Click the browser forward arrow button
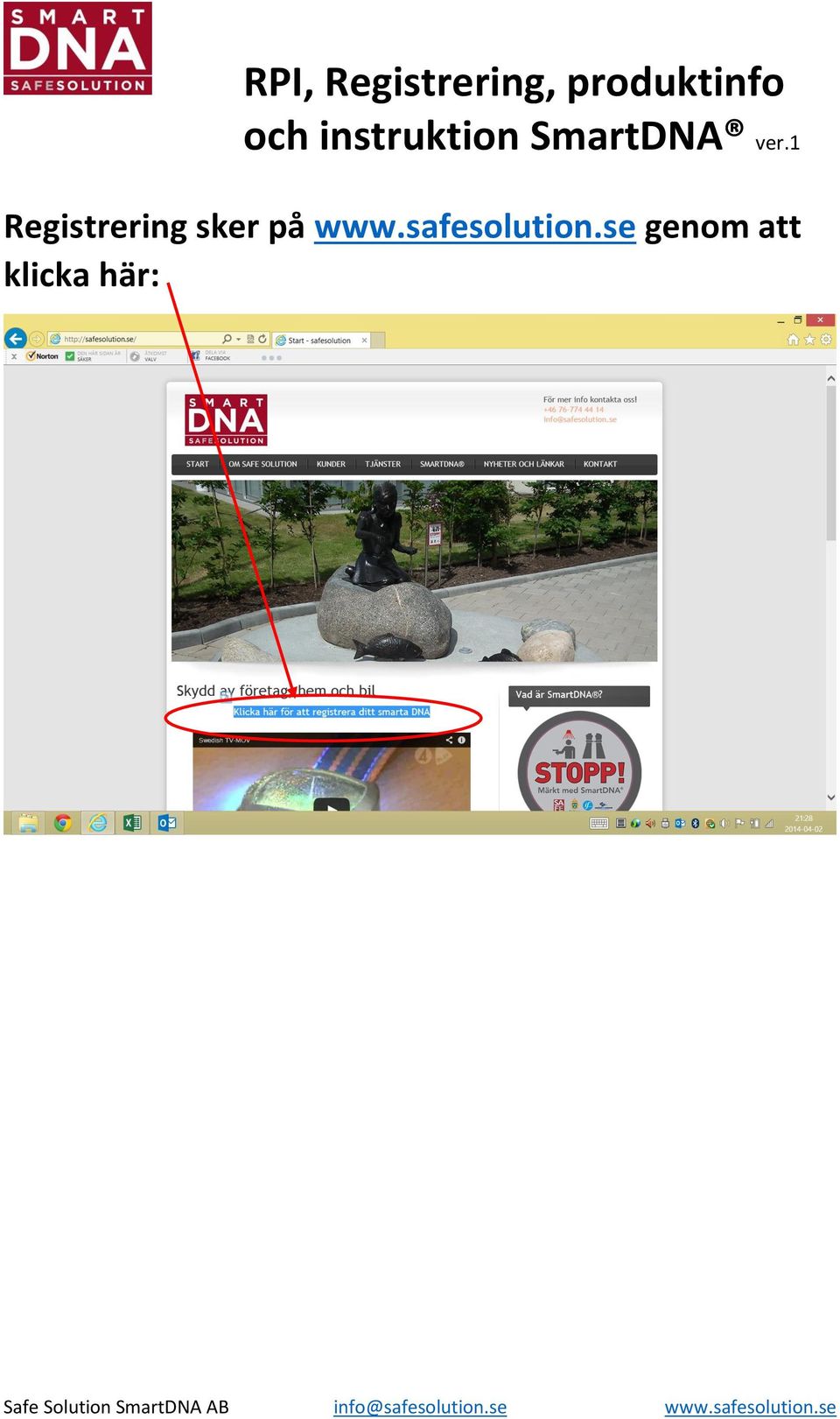Viewport: 840px width, 1419px height. coord(37,339)
